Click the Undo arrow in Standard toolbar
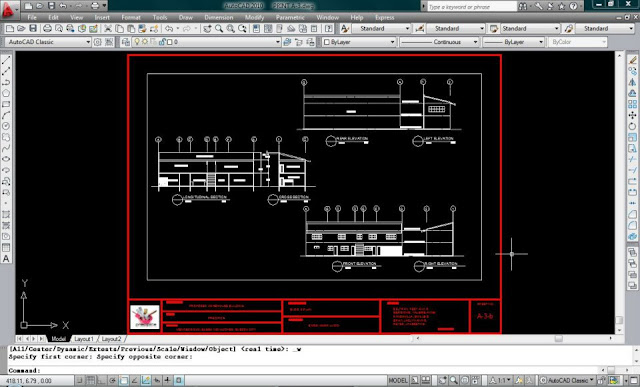The image size is (640, 387). pos(169,29)
